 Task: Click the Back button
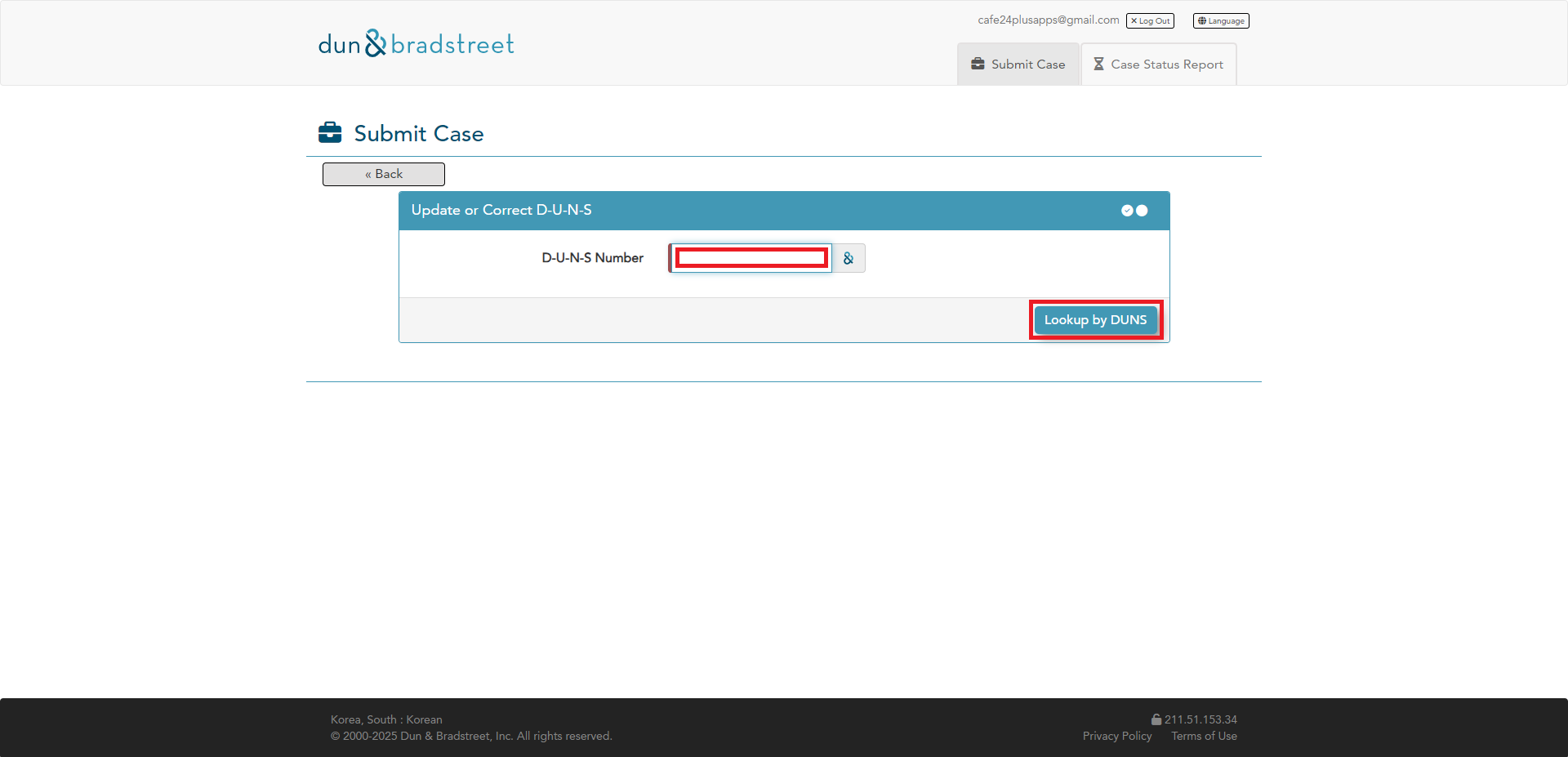click(384, 174)
